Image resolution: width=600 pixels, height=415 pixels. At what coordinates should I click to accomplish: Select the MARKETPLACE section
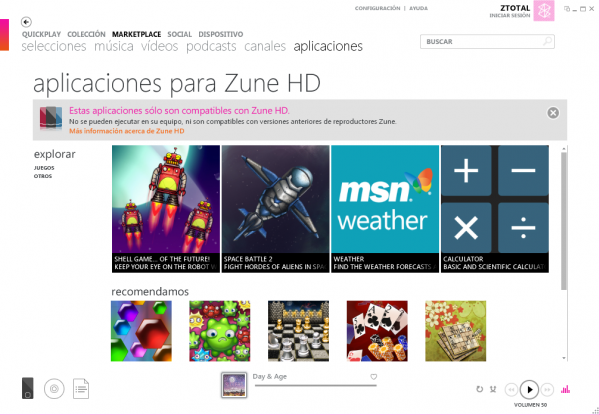click(x=137, y=34)
